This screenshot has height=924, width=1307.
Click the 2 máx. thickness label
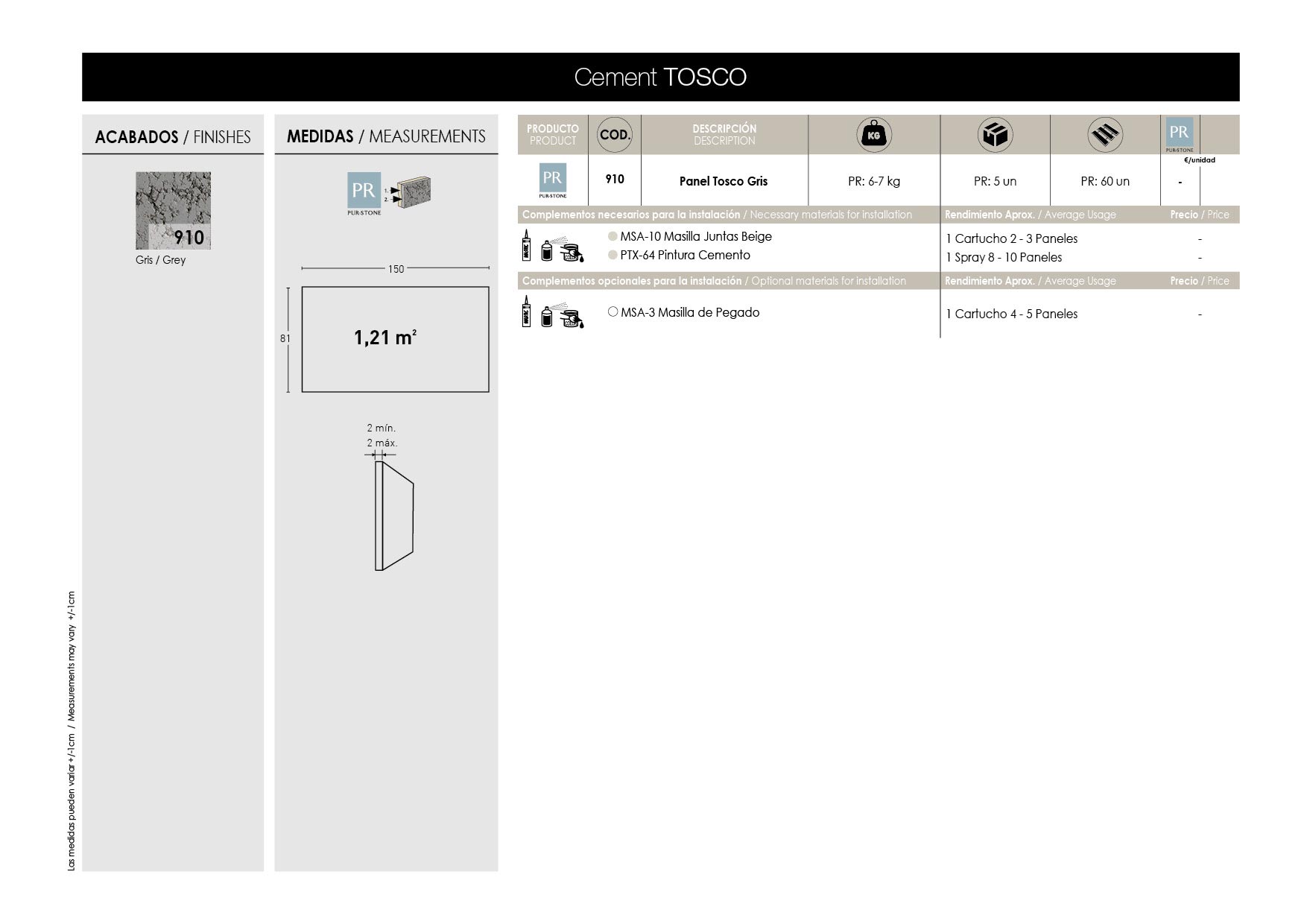pos(382,443)
